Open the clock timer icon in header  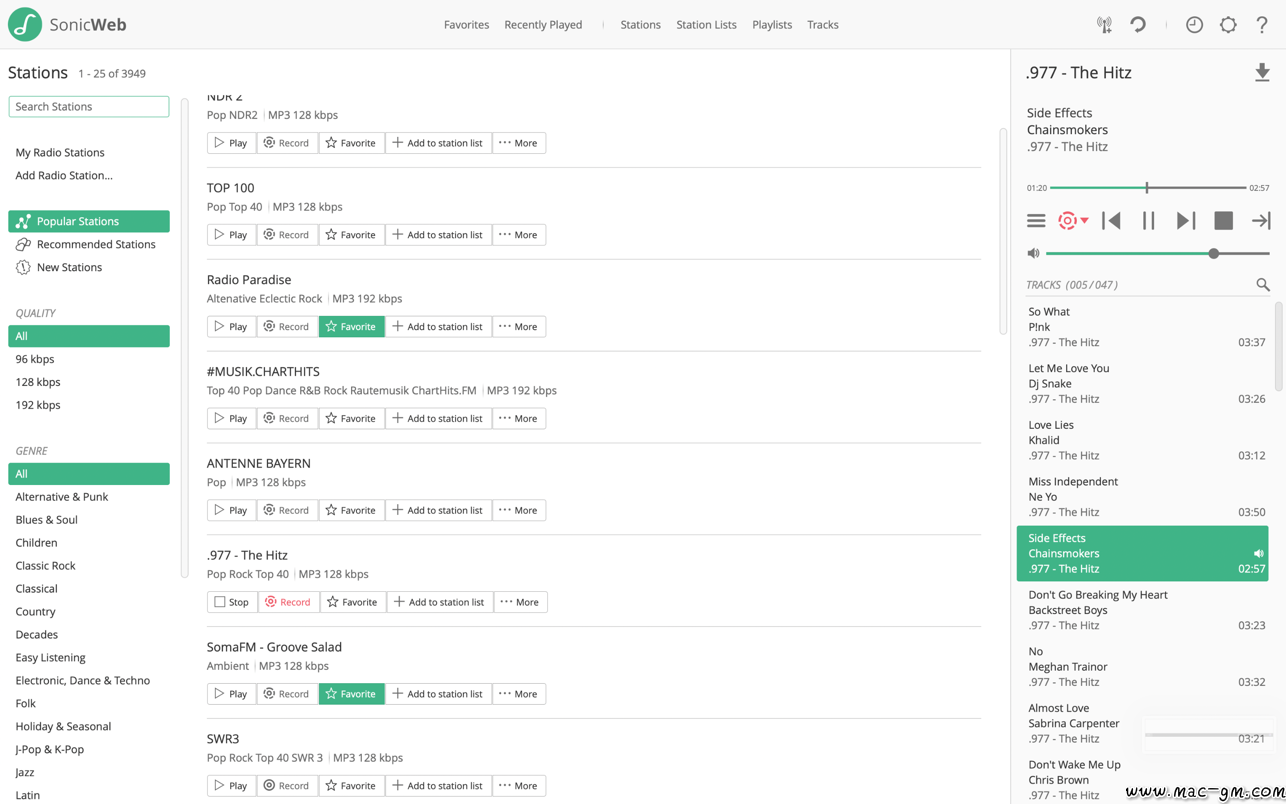(1194, 25)
